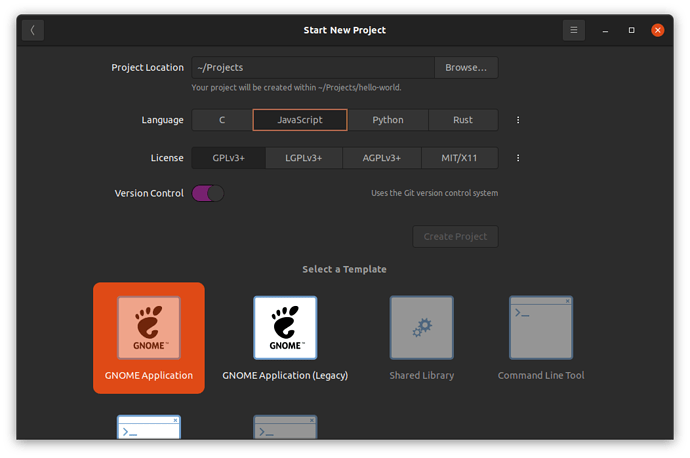This screenshot has height=458, width=690.
Task: Select the gray terminal template below GNOME Application (Legacy)
Action: coord(285,427)
